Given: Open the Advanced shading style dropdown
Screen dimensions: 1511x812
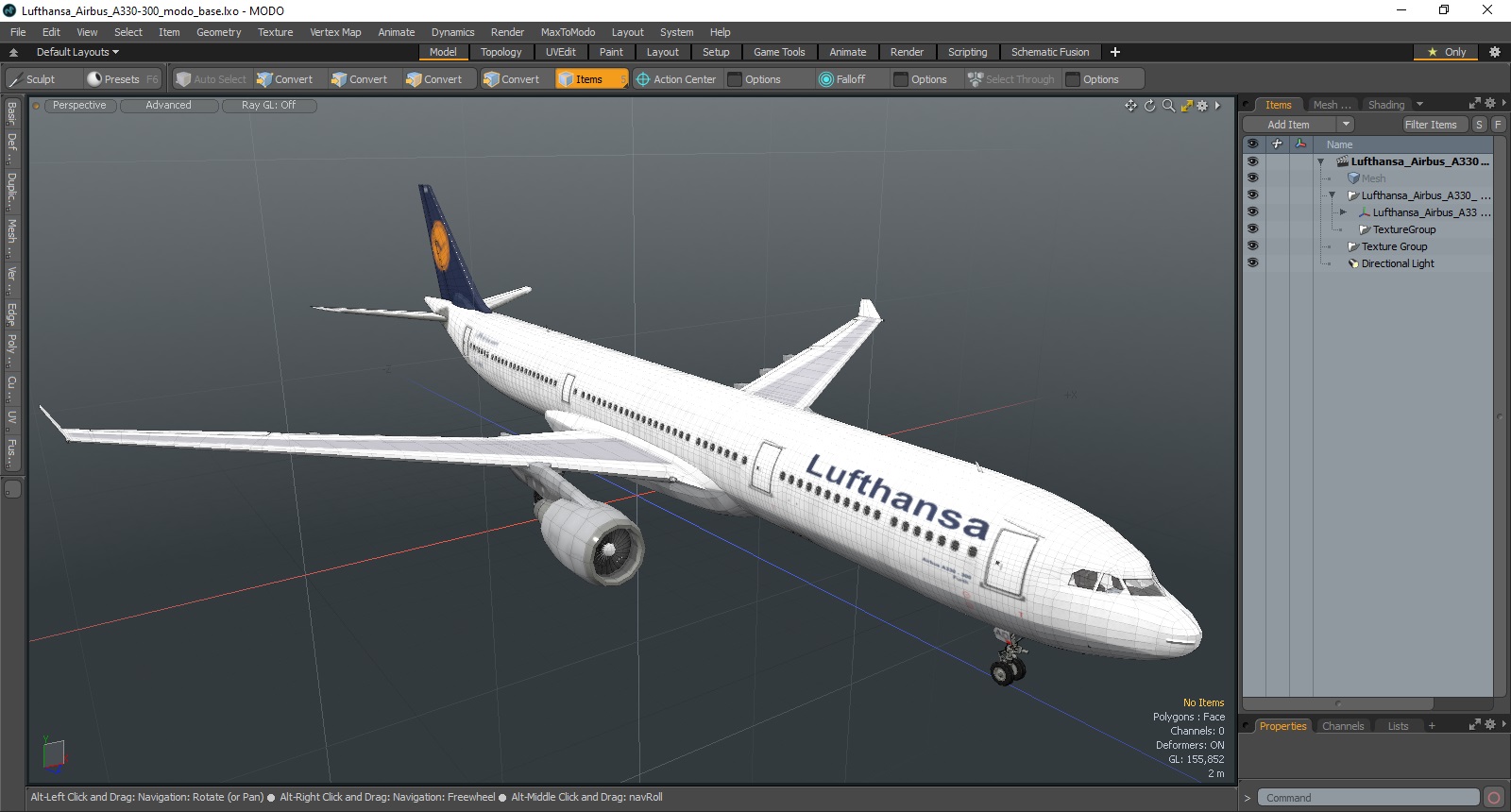Looking at the screenshot, I should click(x=168, y=106).
